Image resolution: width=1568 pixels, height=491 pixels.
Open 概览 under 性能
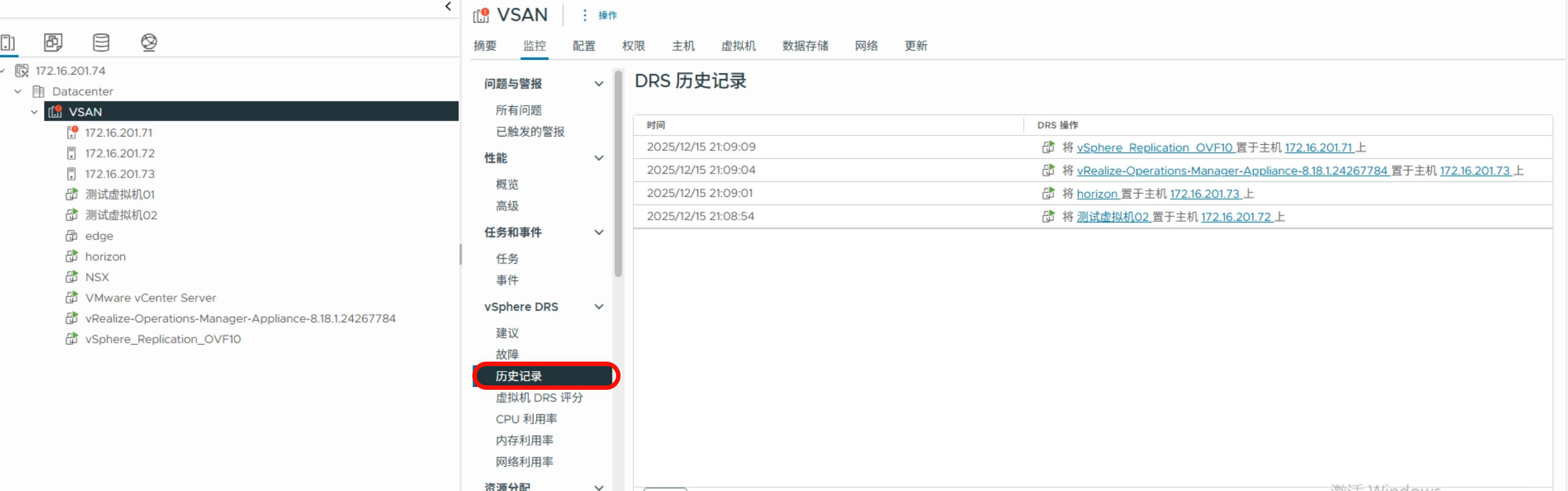pos(507,184)
